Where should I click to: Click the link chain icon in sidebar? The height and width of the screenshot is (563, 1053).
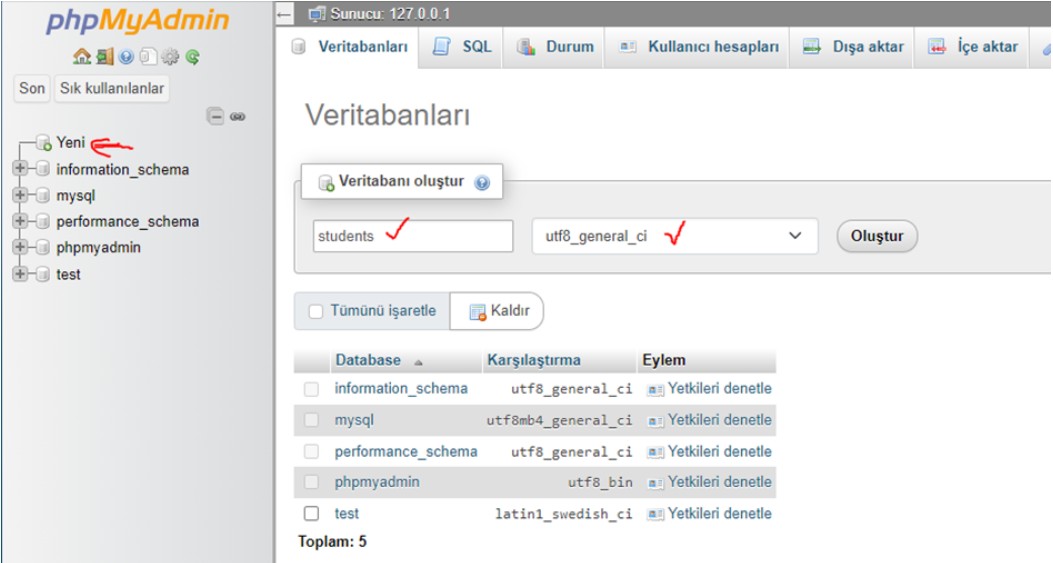pos(237,116)
